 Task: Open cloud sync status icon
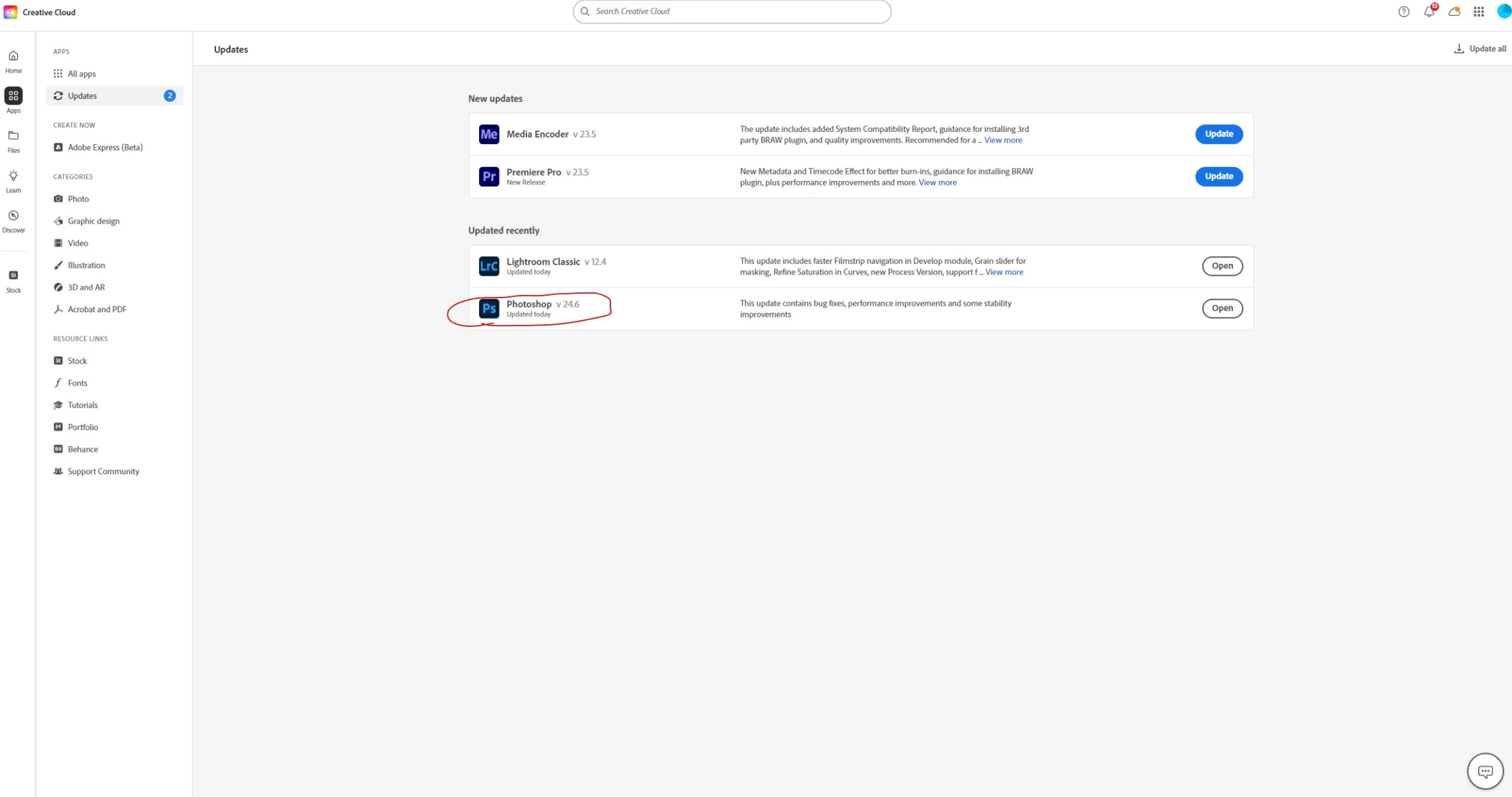1454,11
